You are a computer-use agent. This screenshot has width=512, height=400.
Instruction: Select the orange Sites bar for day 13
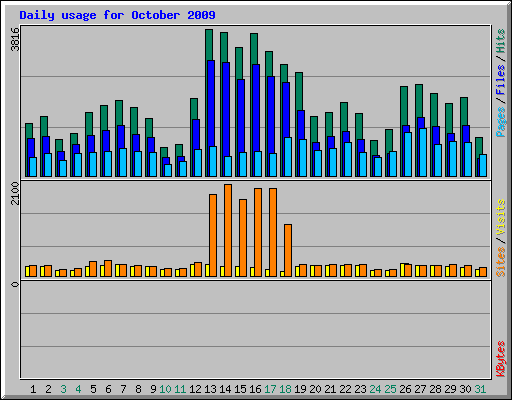point(213,235)
